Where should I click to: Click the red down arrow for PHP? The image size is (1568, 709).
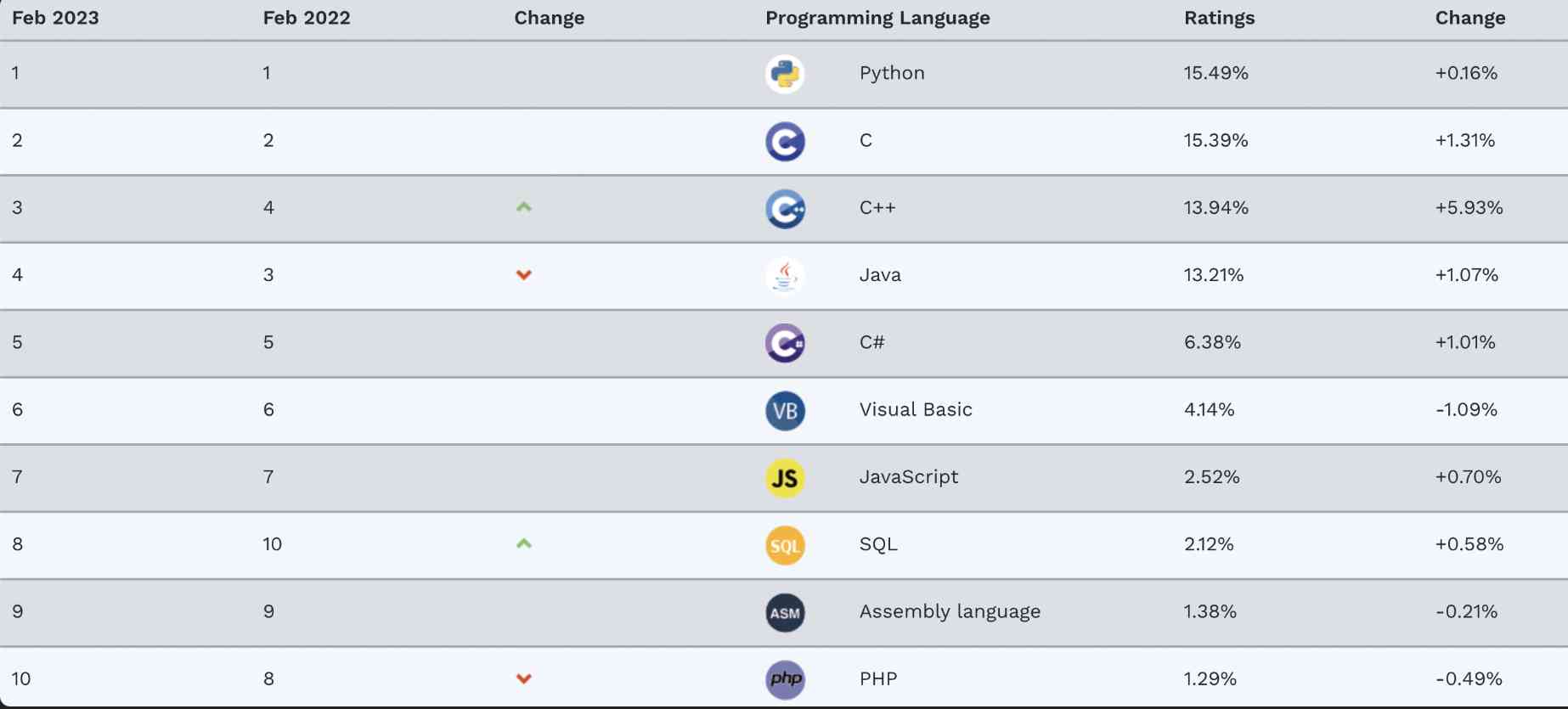pos(524,678)
